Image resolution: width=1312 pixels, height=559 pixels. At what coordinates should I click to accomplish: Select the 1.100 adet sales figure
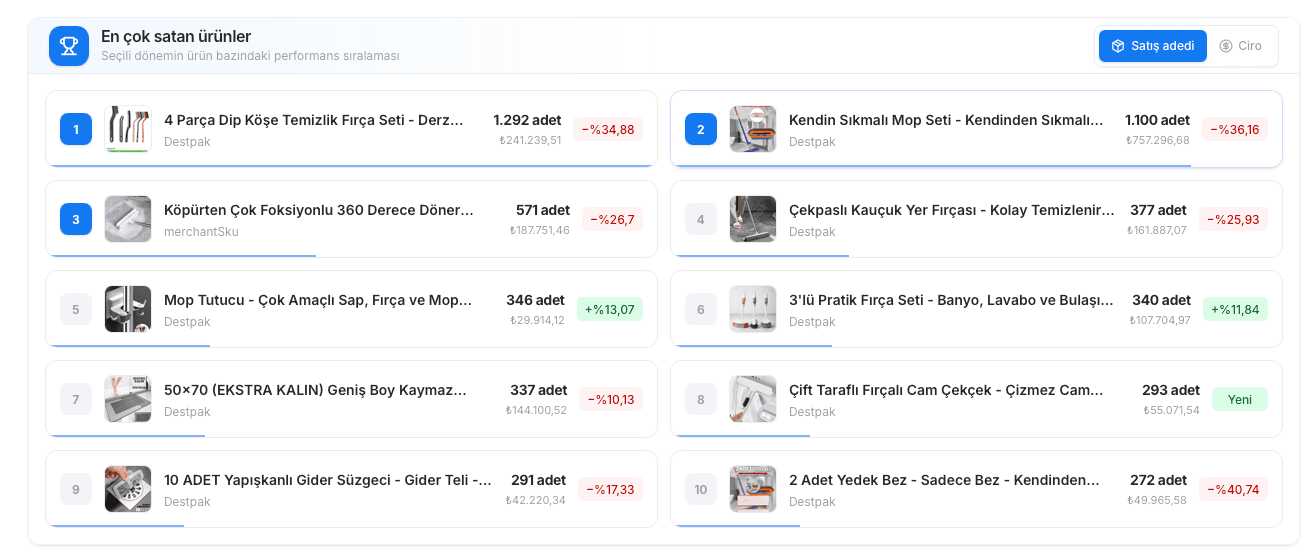click(x=1157, y=120)
